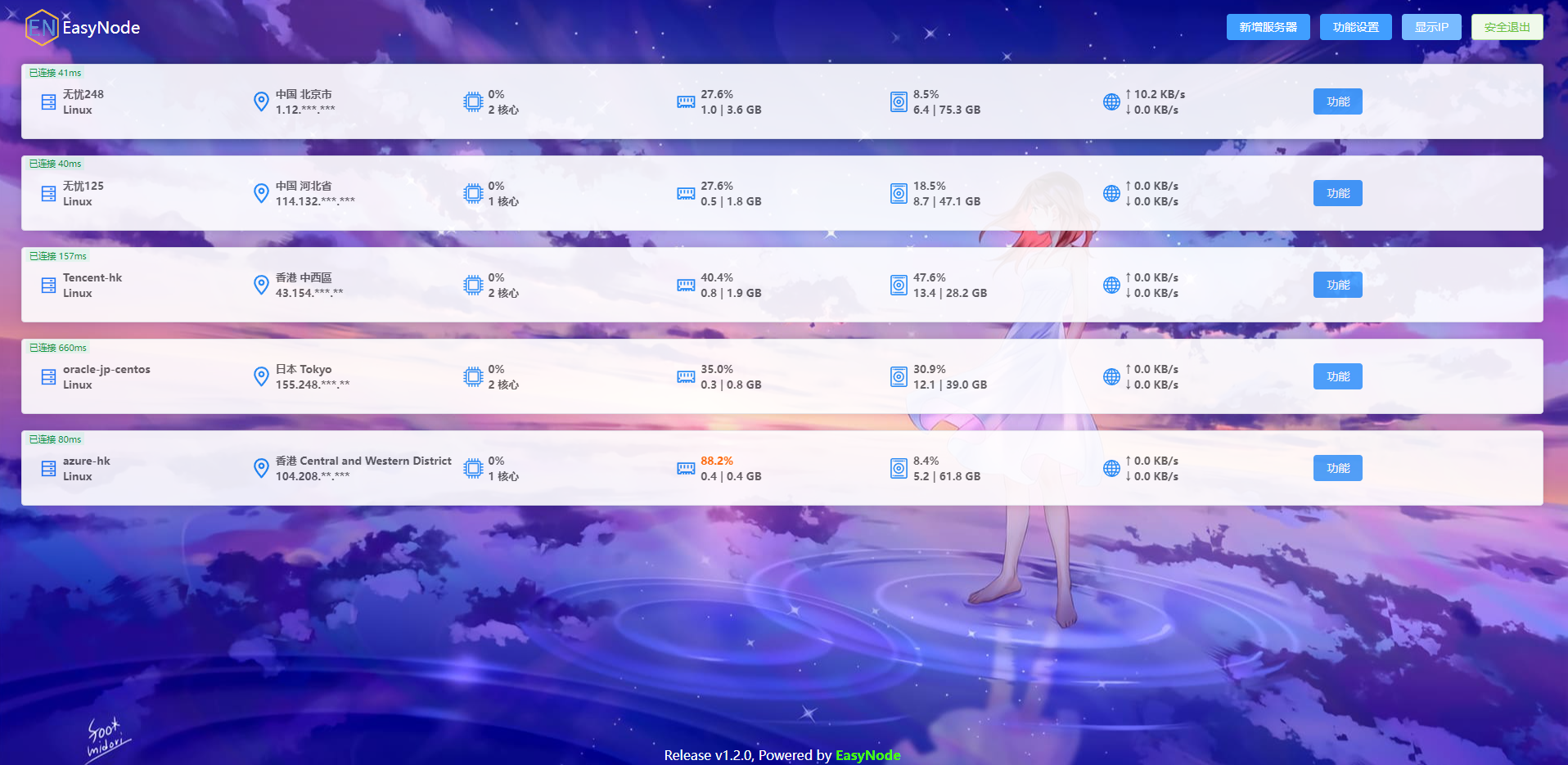The width and height of the screenshot is (1568, 765).
Task: Click CPU chip icon in 无忧125 row
Action: [x=473, y=194]
